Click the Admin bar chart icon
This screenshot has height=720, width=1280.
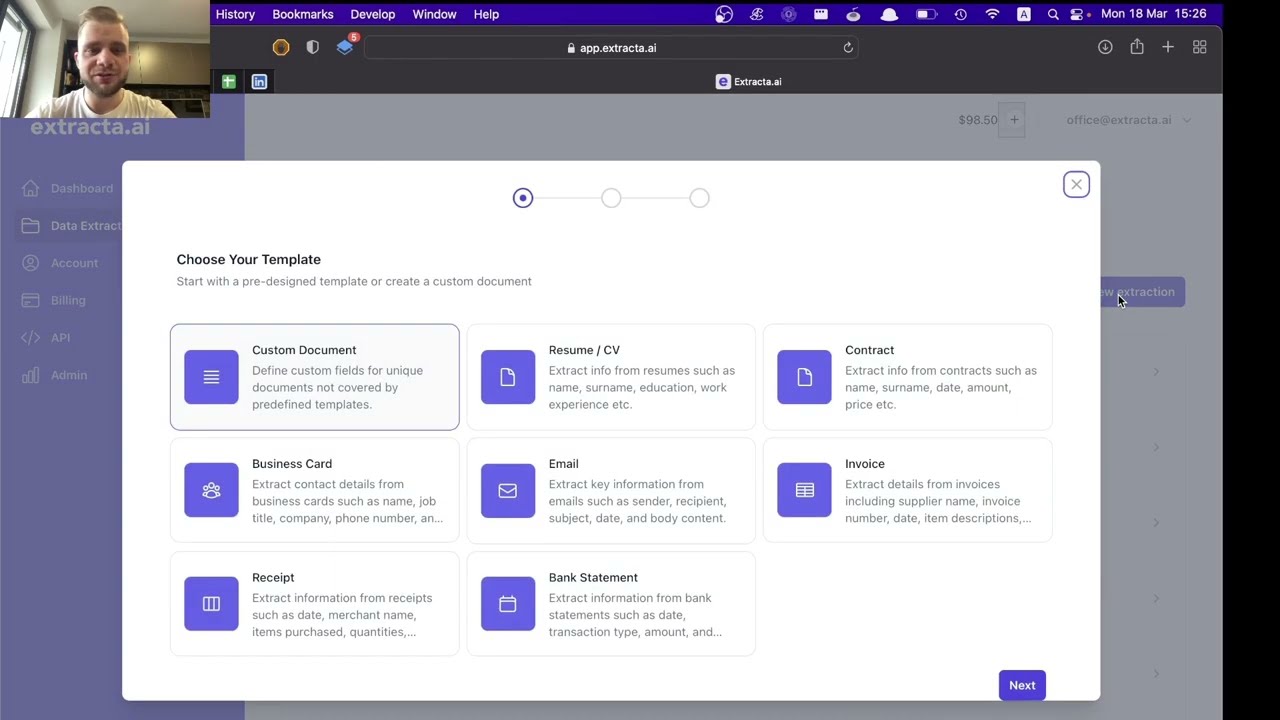31,375
